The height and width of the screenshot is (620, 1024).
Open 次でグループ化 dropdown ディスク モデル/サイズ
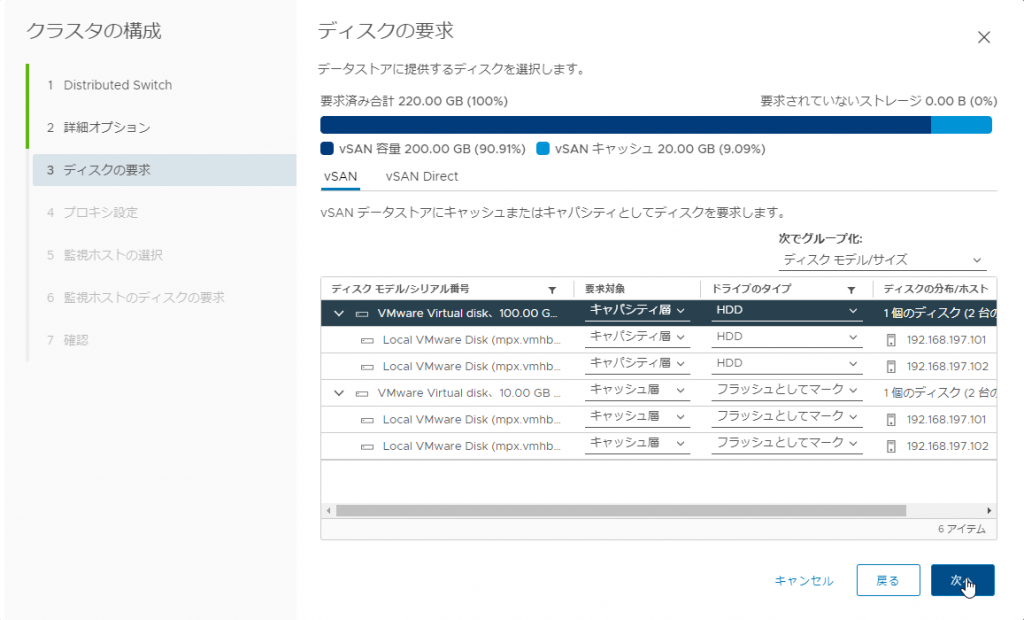click(x=882, y=260)
